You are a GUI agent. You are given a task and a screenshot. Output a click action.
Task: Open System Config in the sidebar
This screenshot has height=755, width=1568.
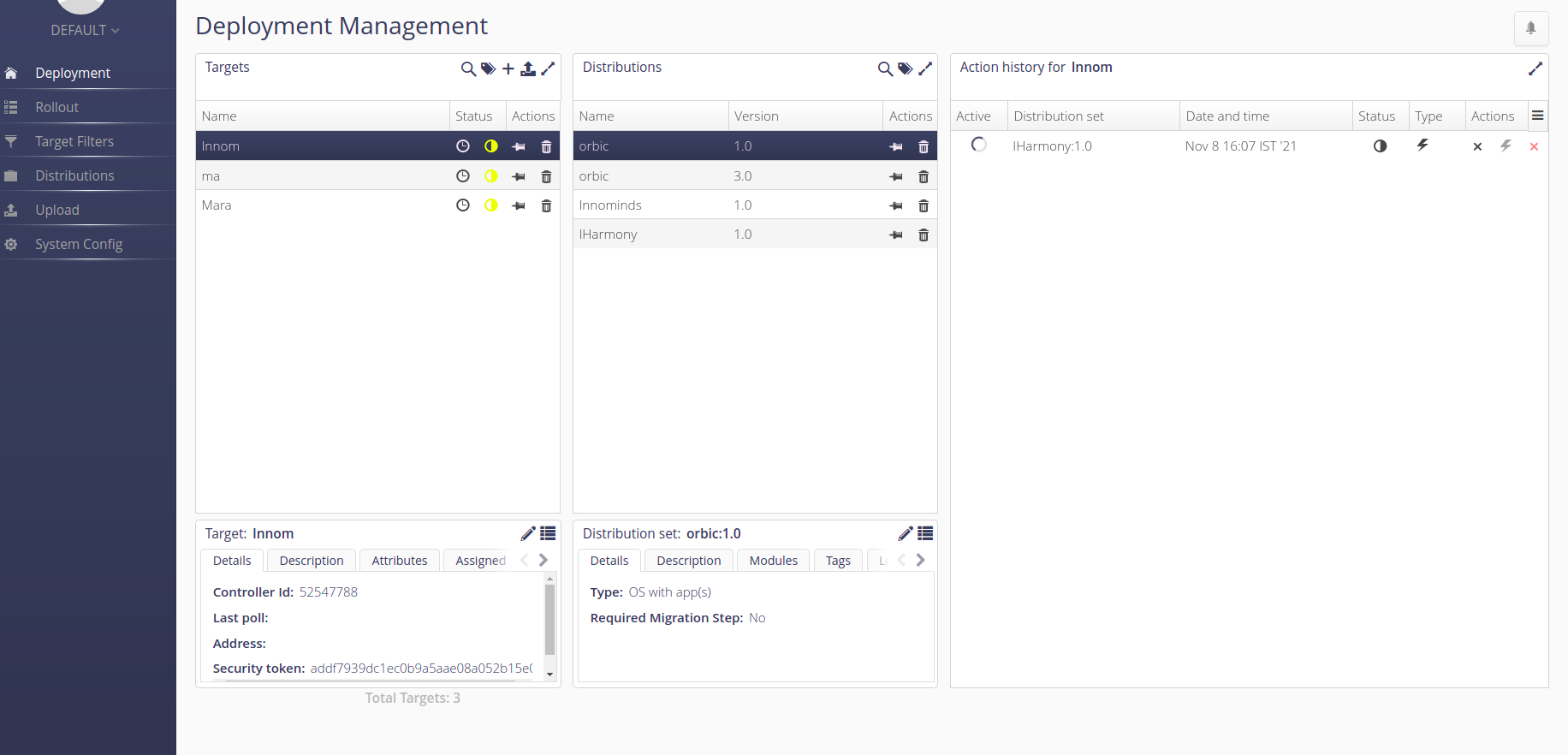coord(87,244)
